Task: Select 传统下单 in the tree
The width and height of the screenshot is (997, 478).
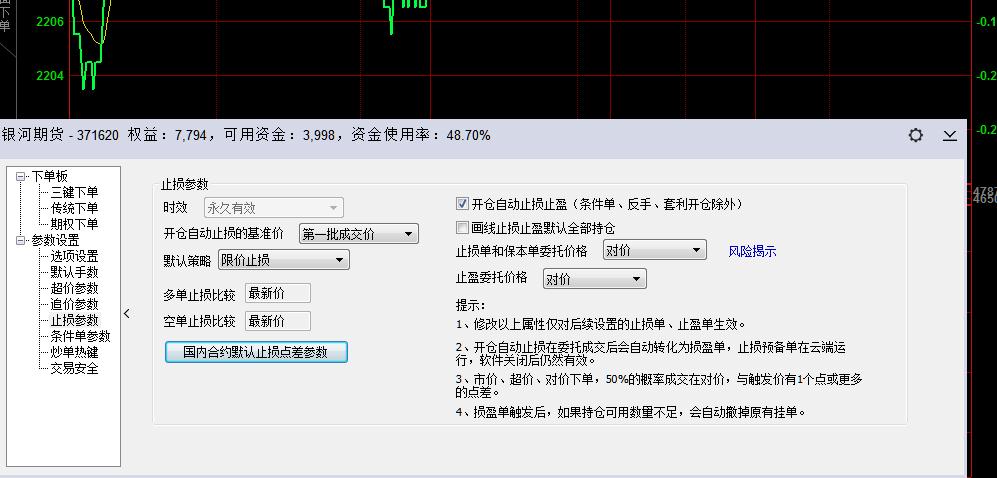Action: coord(74,208)
